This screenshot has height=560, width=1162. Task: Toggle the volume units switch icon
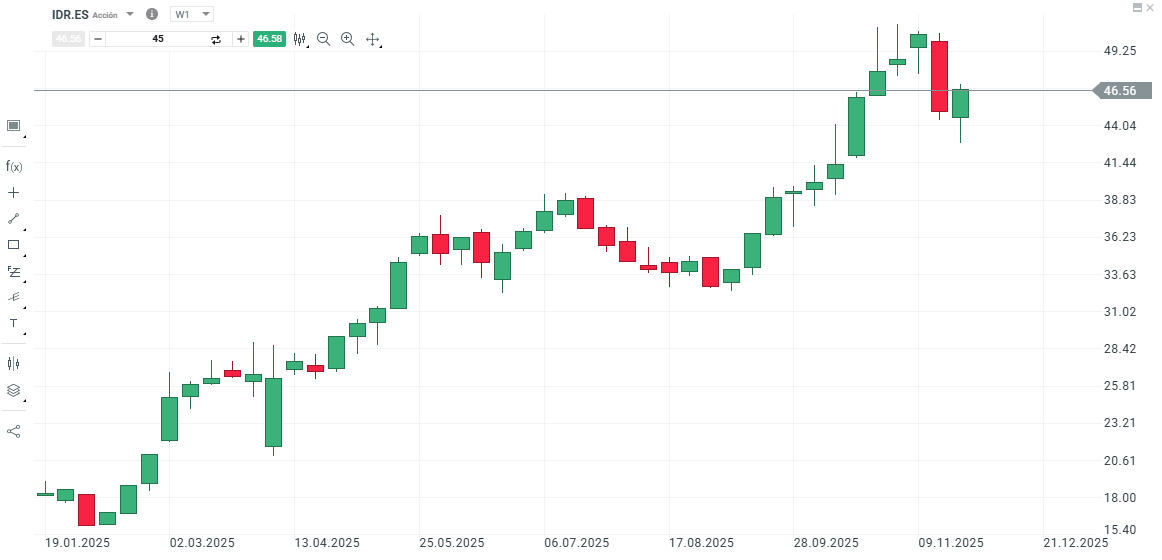pos(215,39)
